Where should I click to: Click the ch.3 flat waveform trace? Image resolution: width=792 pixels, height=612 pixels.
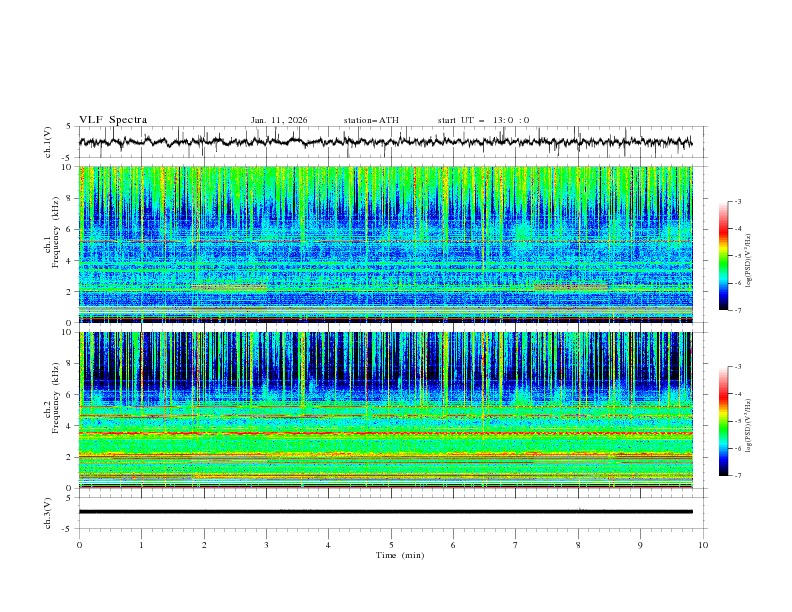(x=385, y=512)
